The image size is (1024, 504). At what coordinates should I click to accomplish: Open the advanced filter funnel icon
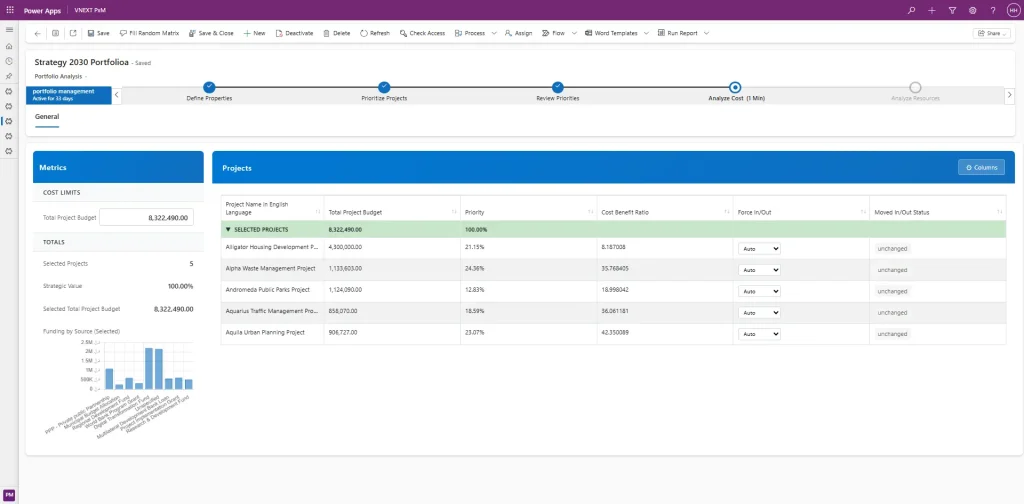pos(951,10)
